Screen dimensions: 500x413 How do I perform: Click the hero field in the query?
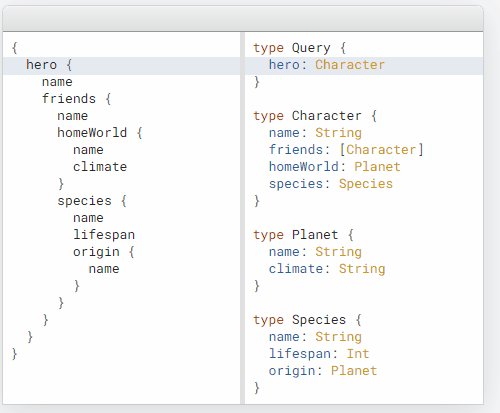(42, 65)
